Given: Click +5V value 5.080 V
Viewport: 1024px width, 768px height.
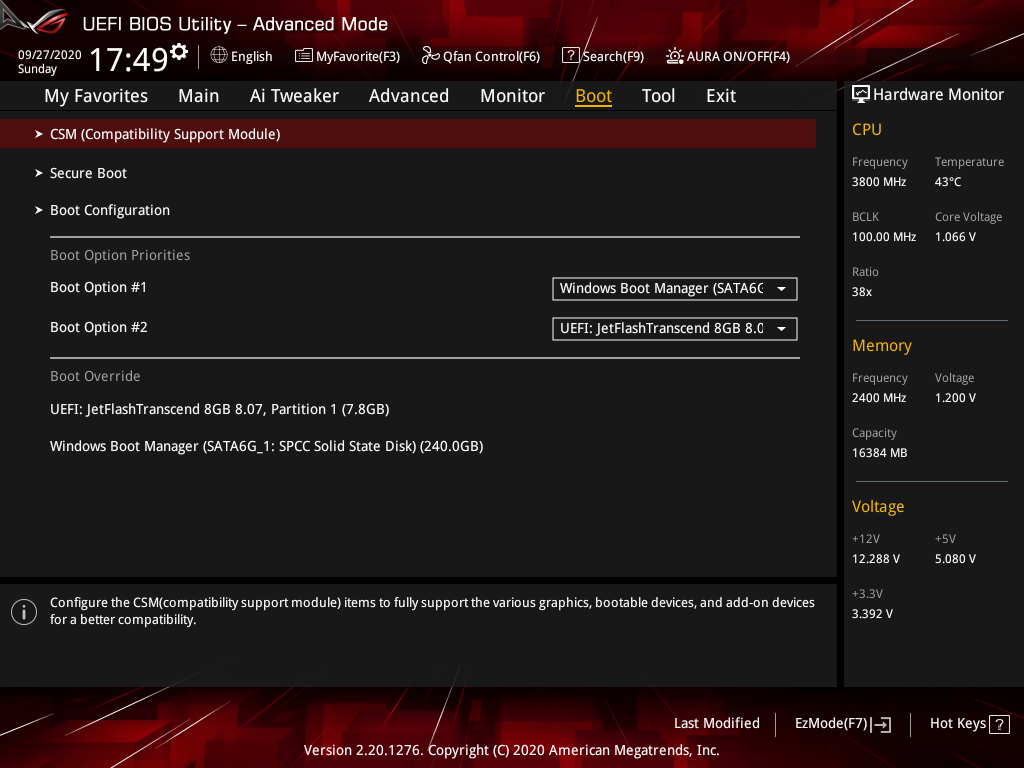Looking at the screenshot, I should pyautogui.click(x=955, y=559).
